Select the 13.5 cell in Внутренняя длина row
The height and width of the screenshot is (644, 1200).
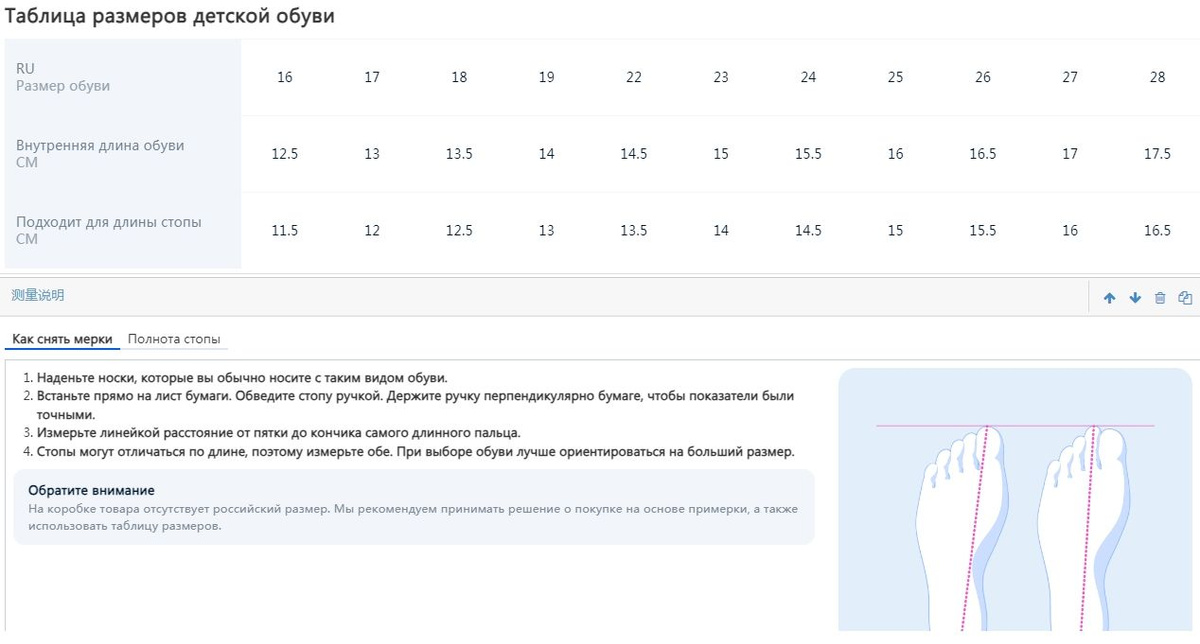point(459,154)
